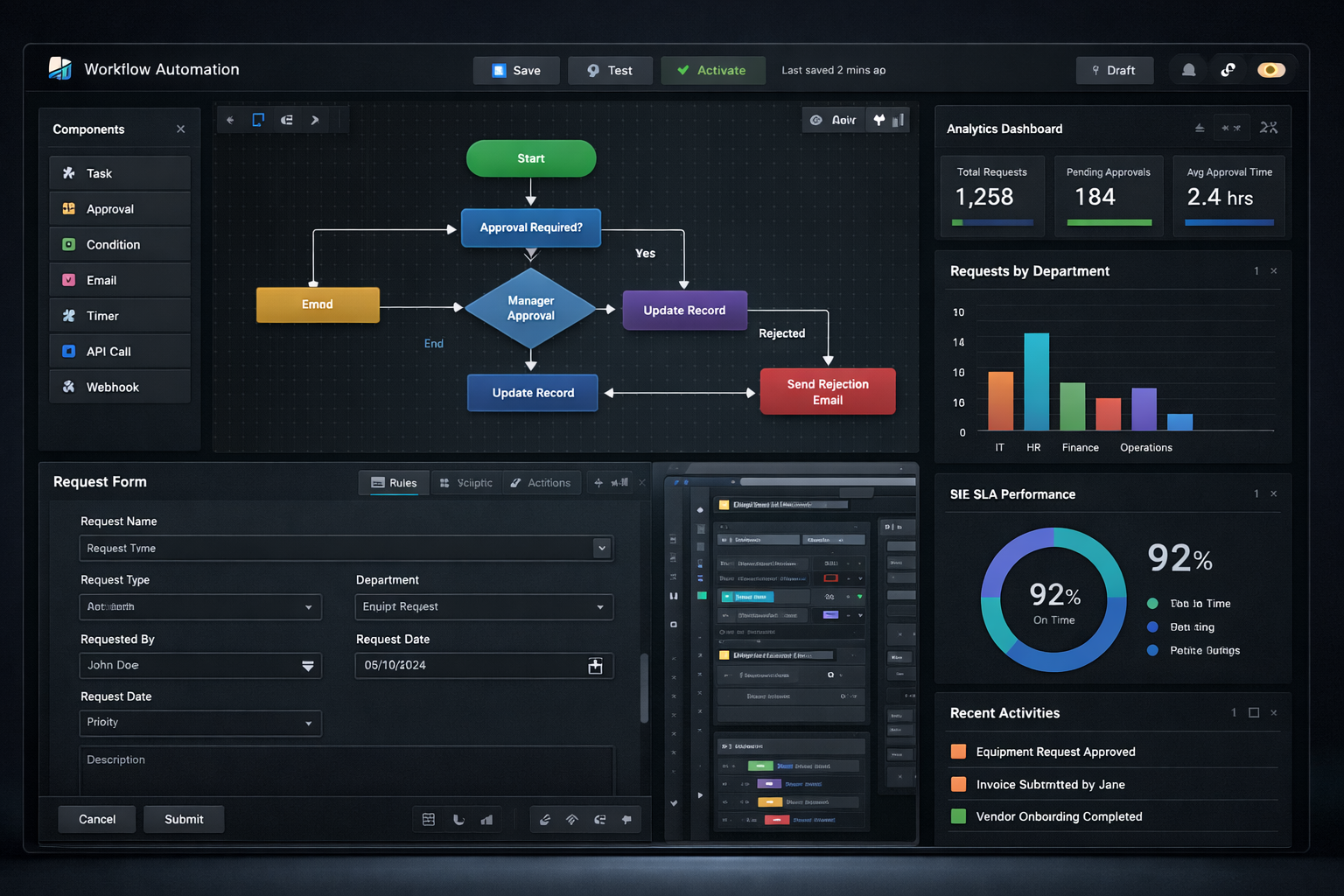The width and height of the screenshot is (1344, 896).
Task: Click the Activate button
Action: (x=712, y=70)
